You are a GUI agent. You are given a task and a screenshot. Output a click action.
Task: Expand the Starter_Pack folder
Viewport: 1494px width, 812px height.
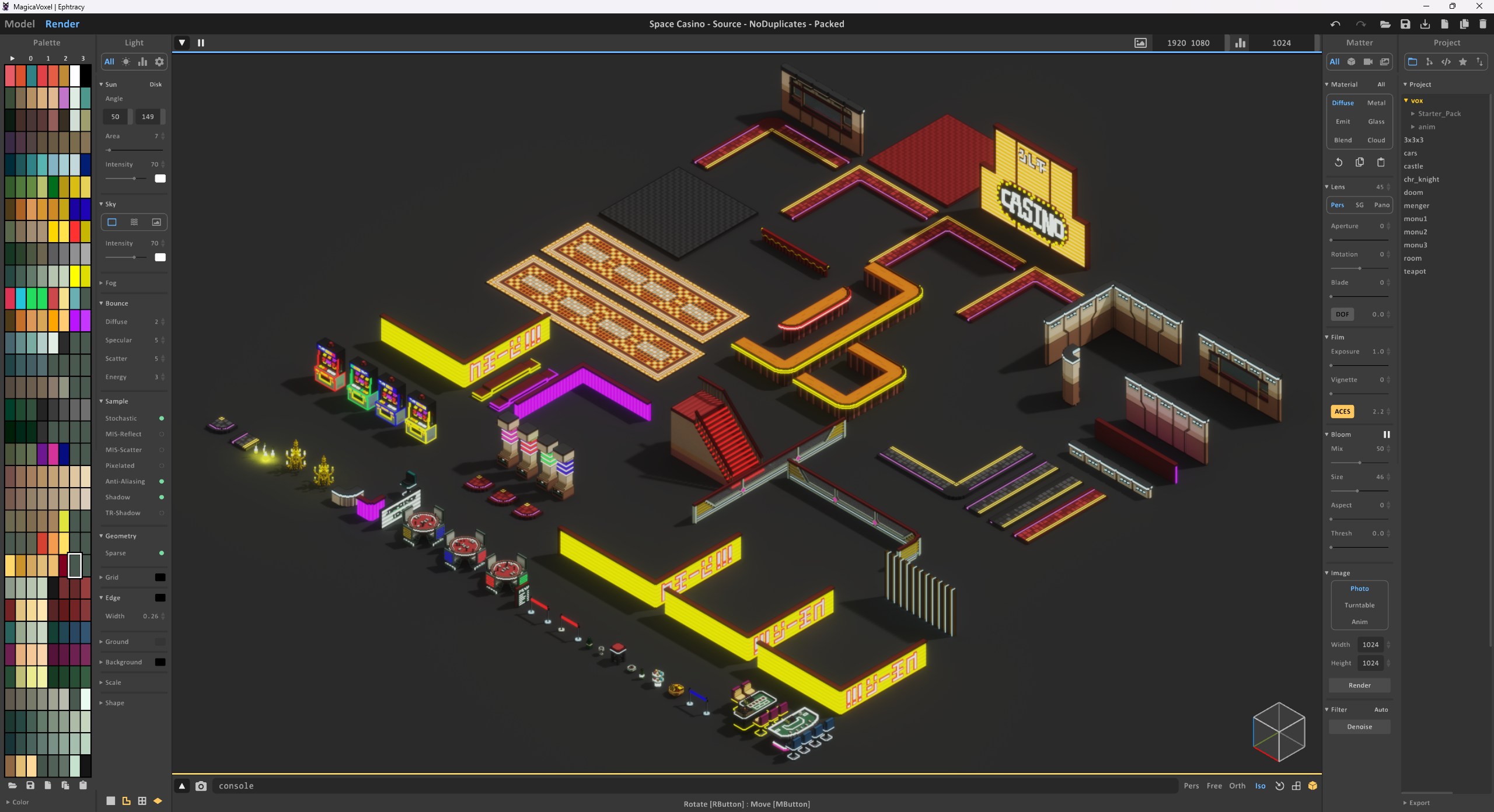[1439, 114]
